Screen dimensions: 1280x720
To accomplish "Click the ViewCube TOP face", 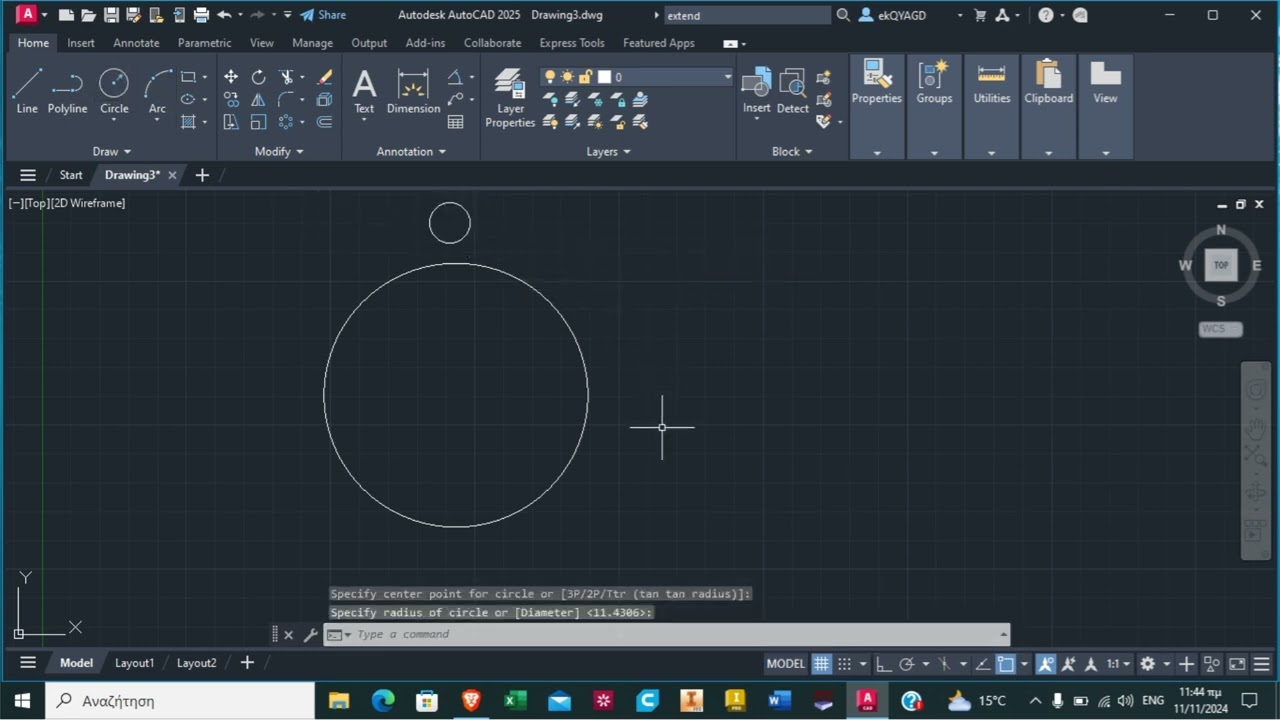I will [x=1221, y=265].
